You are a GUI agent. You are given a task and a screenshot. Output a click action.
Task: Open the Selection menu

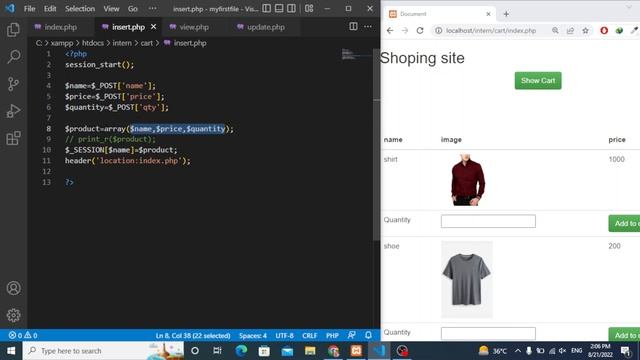(x=80, y=9)
